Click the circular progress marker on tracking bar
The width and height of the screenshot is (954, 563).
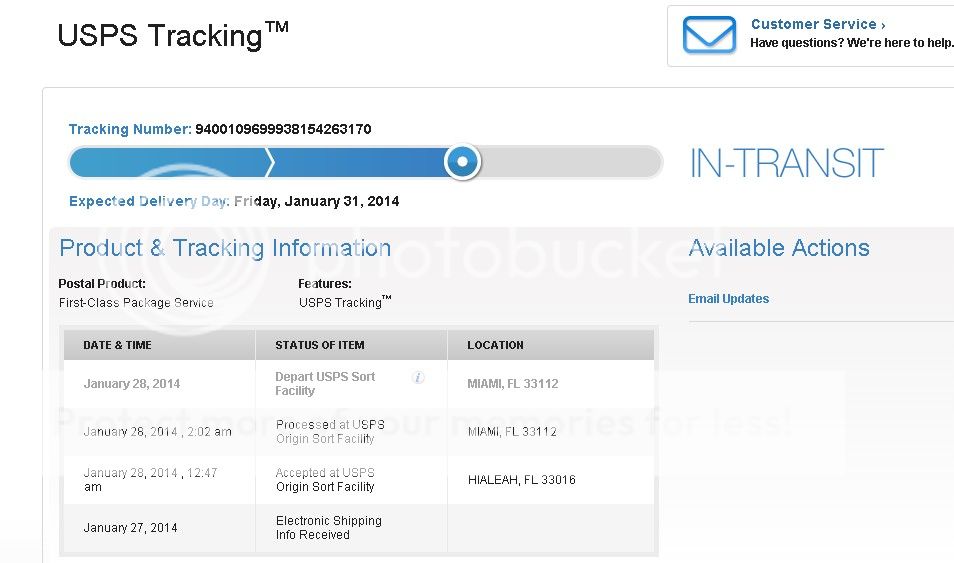pos(462,161)
